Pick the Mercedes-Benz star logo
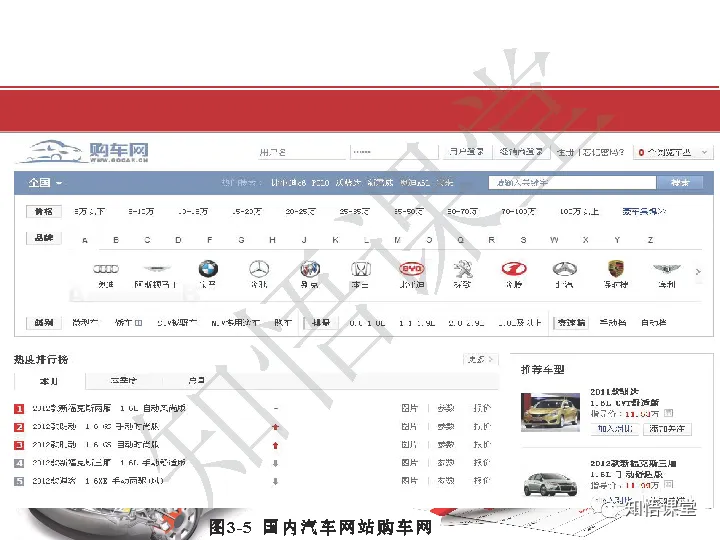The height and width of the screenshot is (540, 720). [259, 269]
